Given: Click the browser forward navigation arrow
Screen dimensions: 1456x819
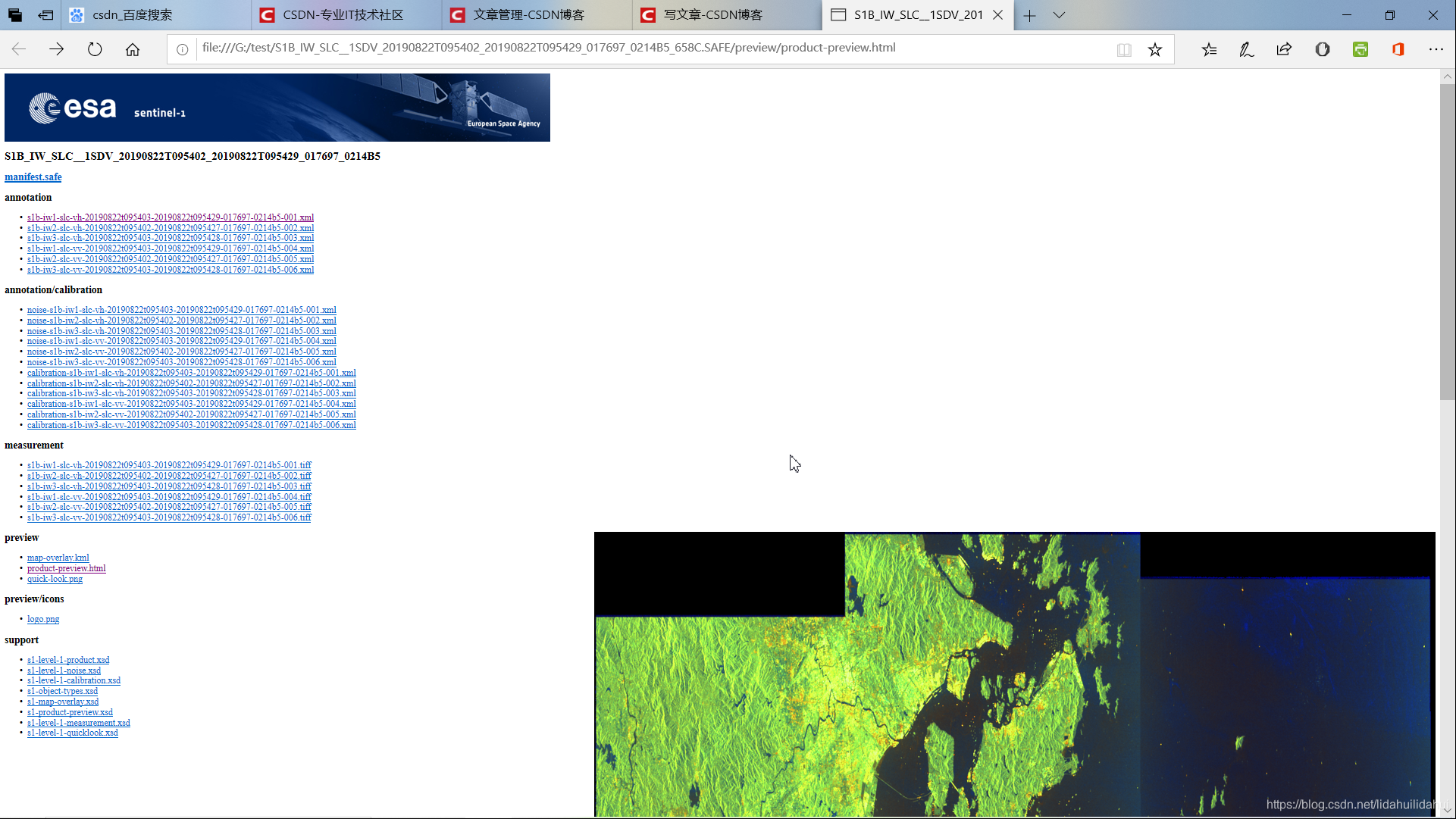Looking at the screenshot, I should (57, 47).
